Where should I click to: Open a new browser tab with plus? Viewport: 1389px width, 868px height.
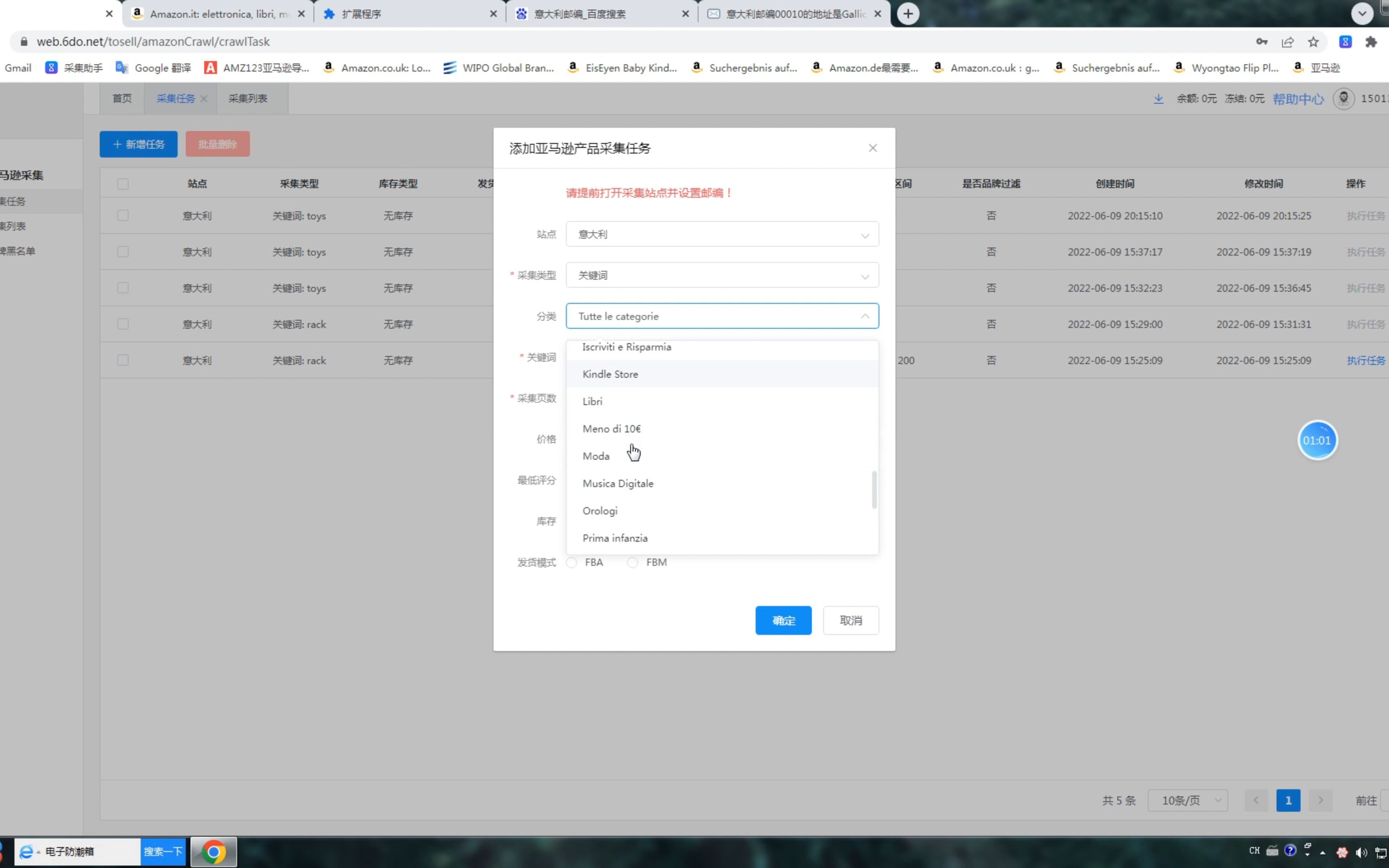click(x=908, y=14)
